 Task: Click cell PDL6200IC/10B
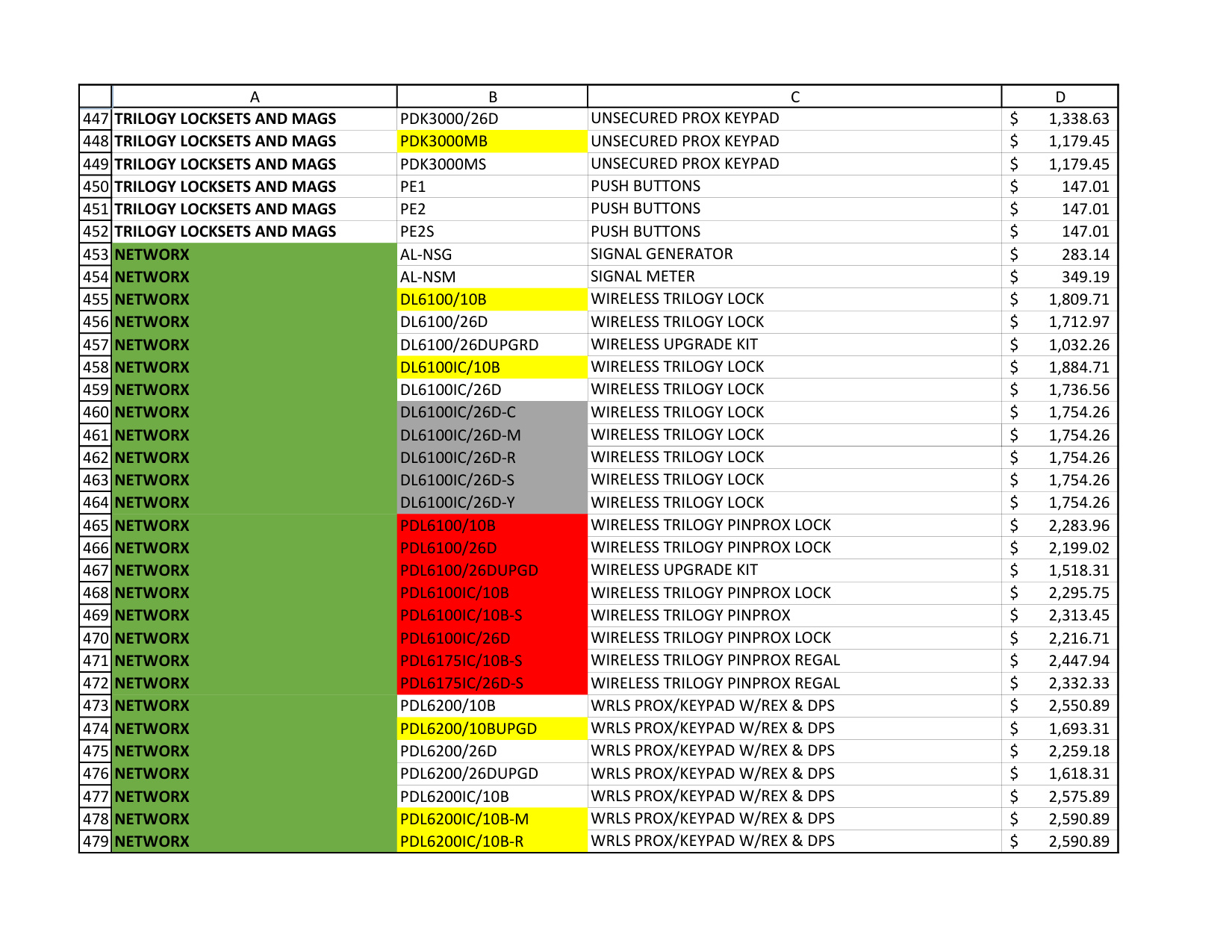click(x=493, y=797)
